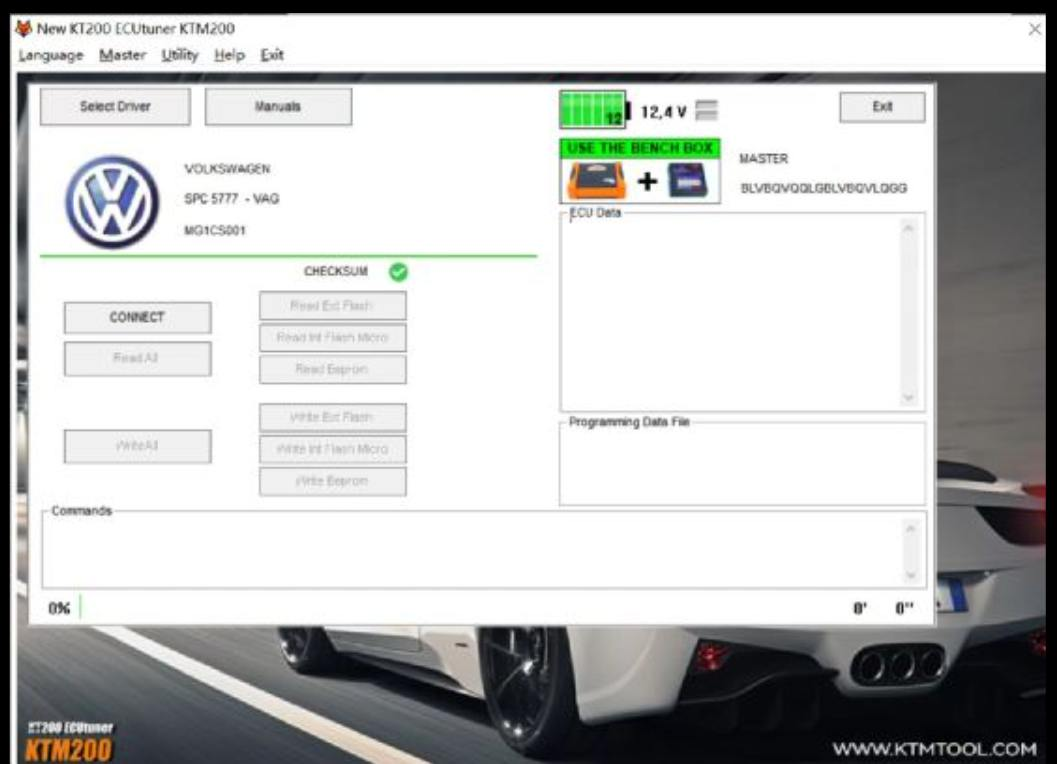Click ECU Data scrollbar down arrow
Screen dimensions: 1057x764
909,398
